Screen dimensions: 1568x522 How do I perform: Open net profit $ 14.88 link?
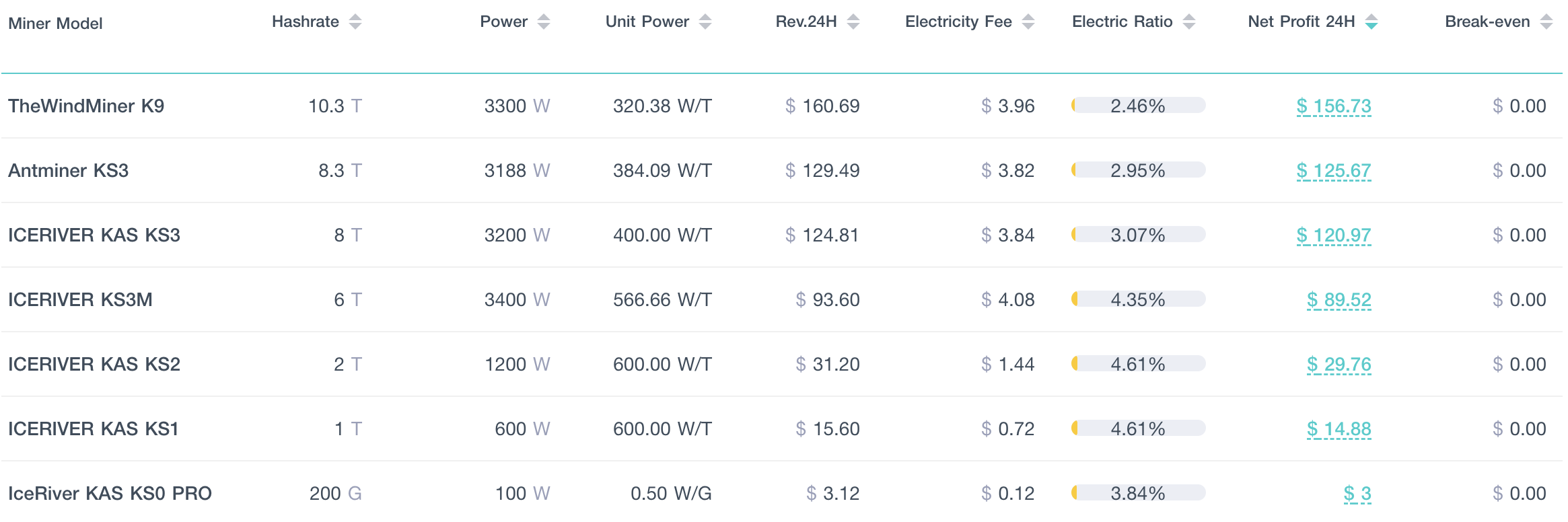[x=1339, y=429]
